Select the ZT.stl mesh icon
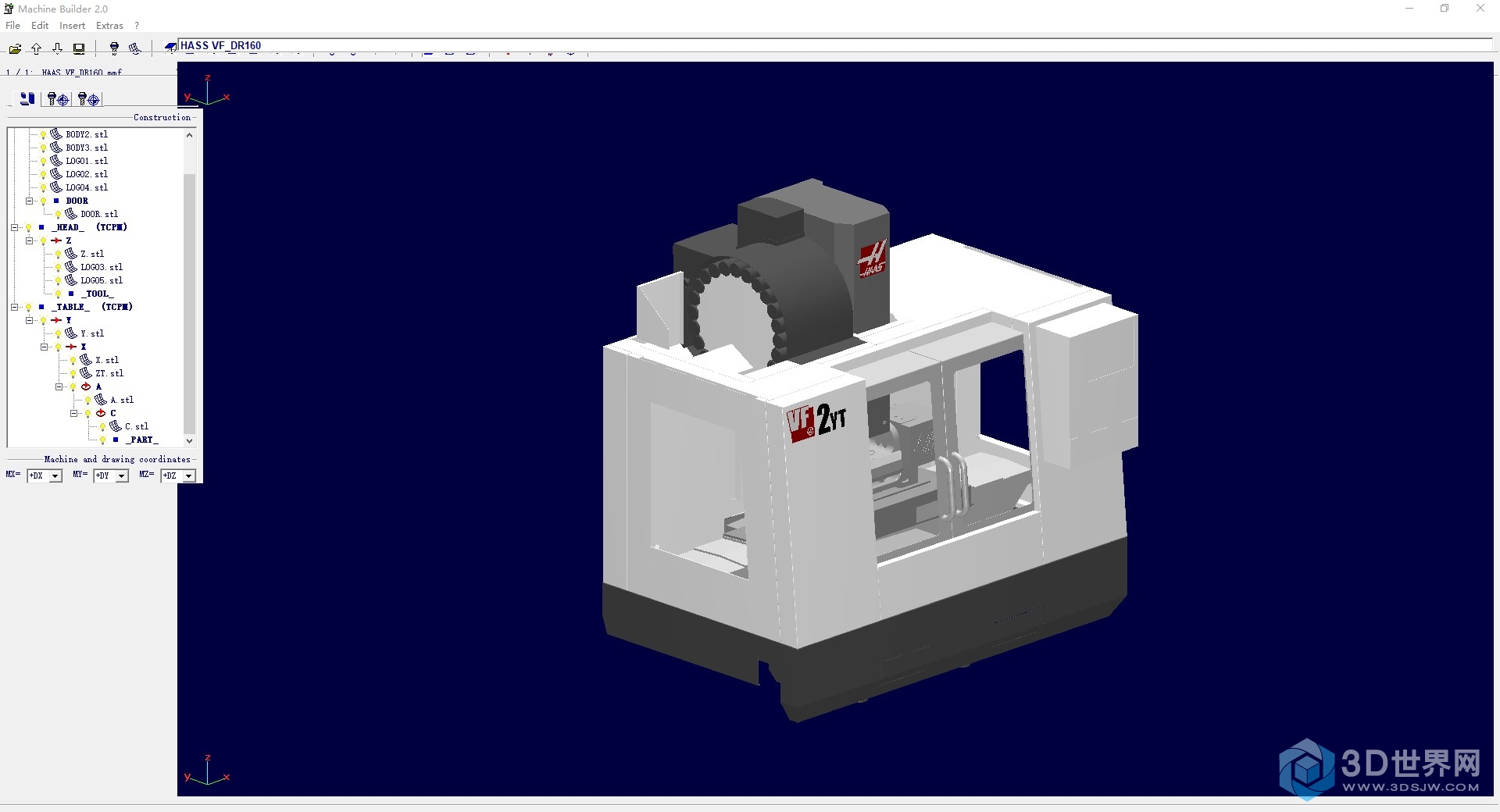1500x812 pixels. [86, 373]
